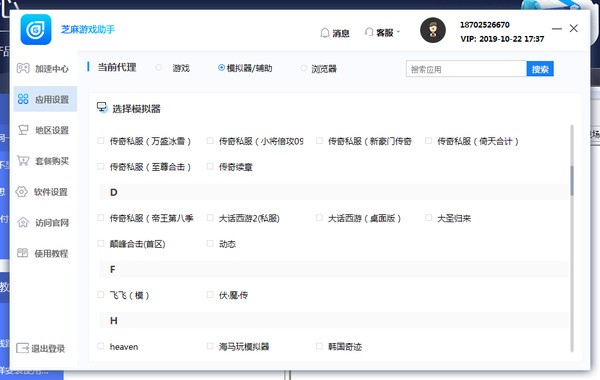Open 应用设置 in the sidebar

coord(45,99)
